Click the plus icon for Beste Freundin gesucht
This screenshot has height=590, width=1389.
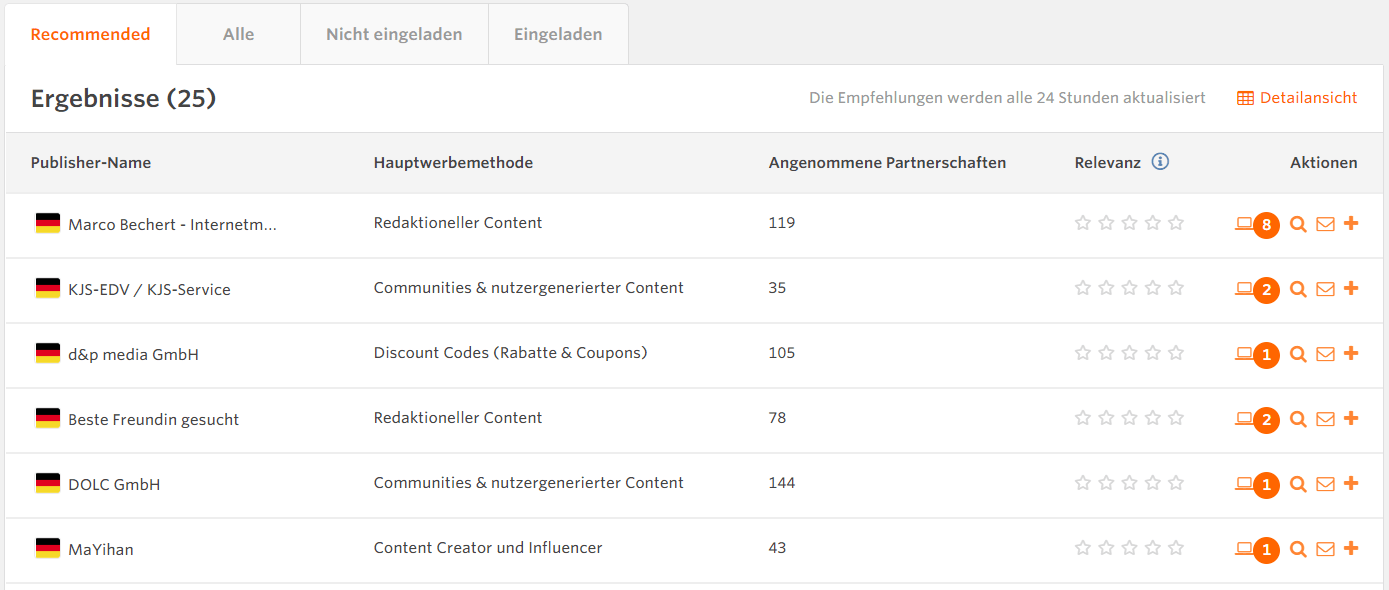pyautogui.click(x=1351, y=418)
